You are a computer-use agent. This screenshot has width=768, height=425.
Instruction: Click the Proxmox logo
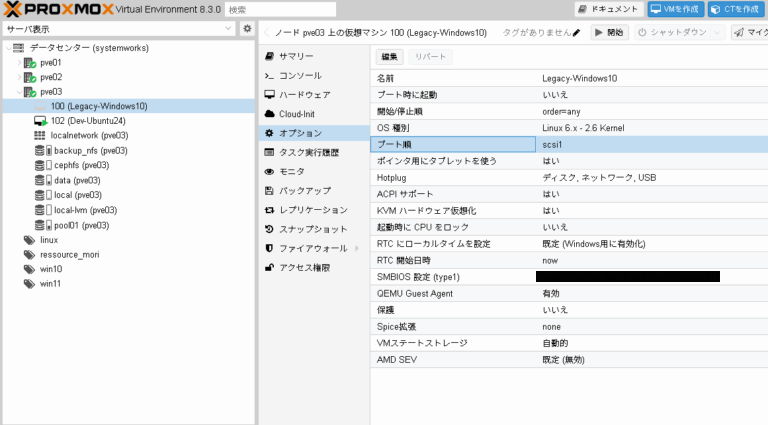[58, 9]
